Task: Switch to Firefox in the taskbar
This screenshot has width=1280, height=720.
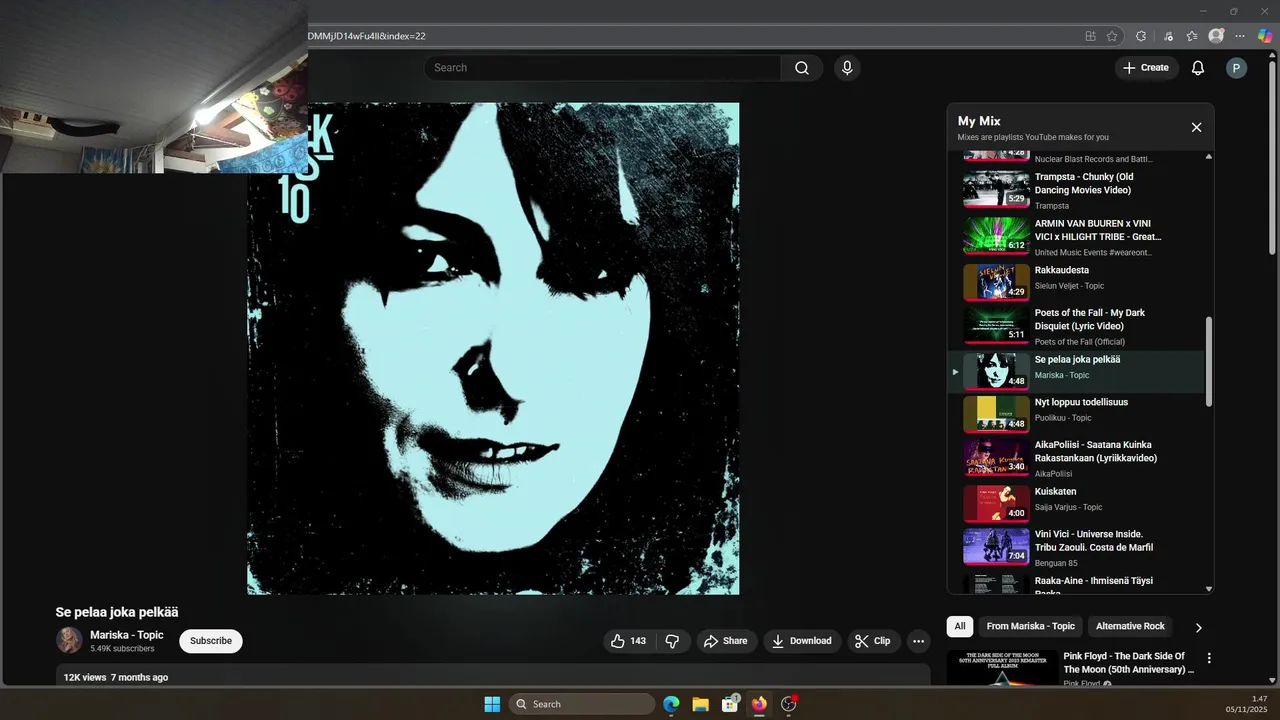Action: tap(759, 704)
